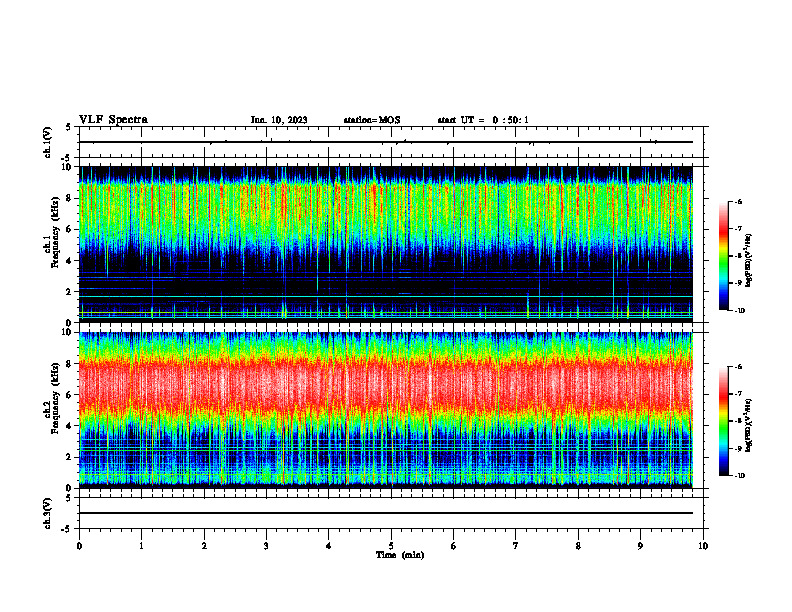Click time axis tick label "3"
The height and width of the screenshot is (612, 792).
(x=266, y=546)
